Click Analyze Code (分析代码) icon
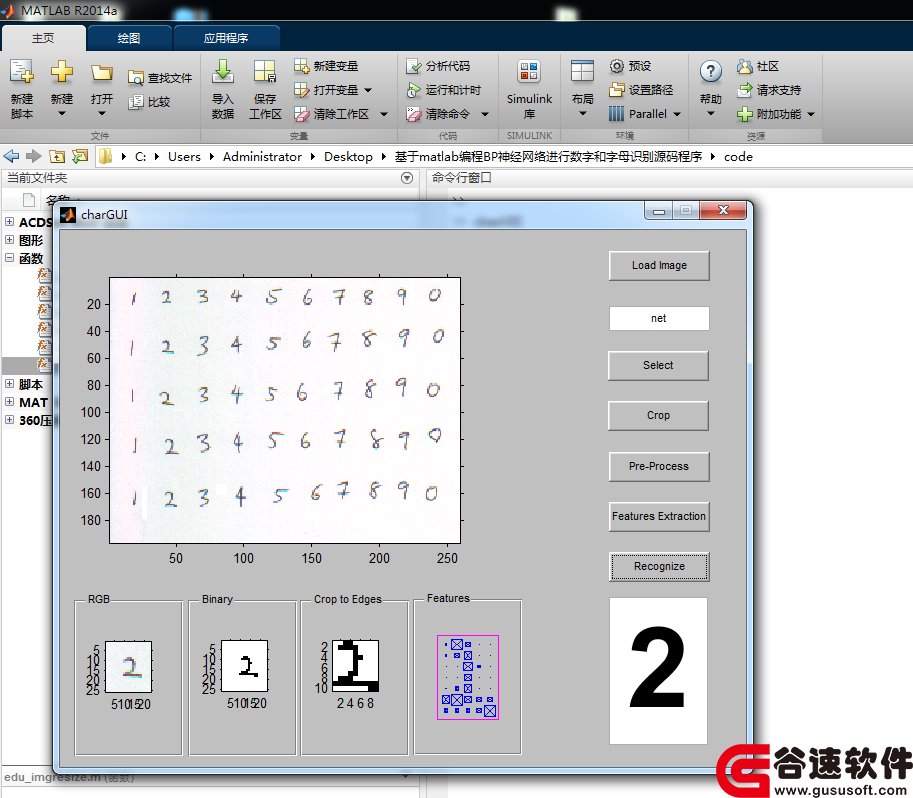 coord(413,66)
